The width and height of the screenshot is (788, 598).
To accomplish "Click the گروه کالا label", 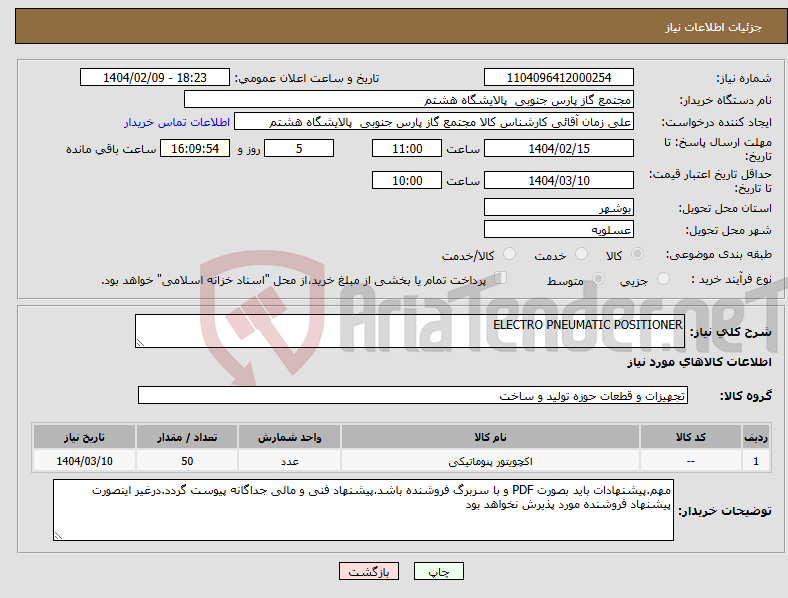I will [x=746, y=396].
